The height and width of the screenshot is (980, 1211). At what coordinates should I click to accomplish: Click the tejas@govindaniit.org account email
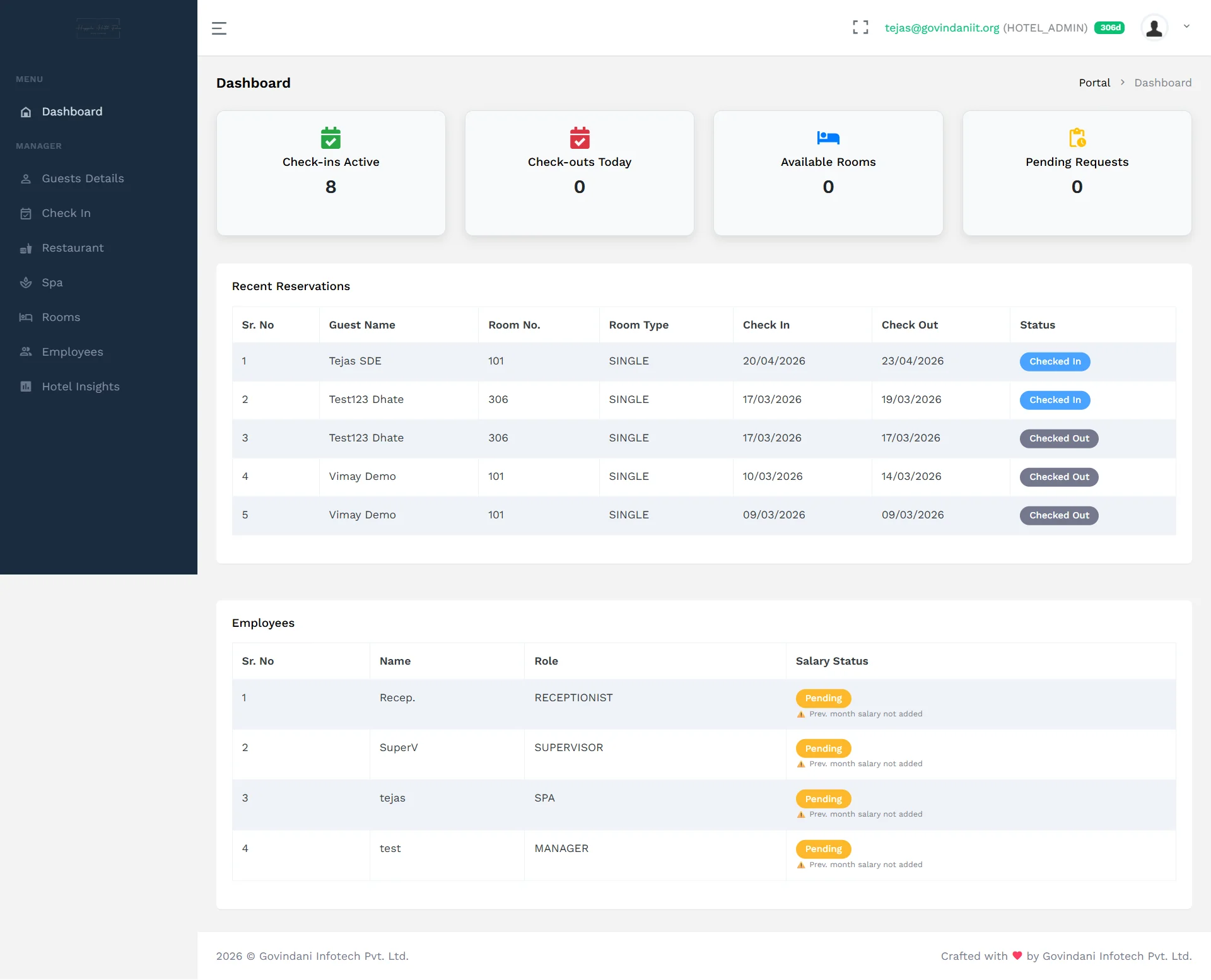(942, 28)
